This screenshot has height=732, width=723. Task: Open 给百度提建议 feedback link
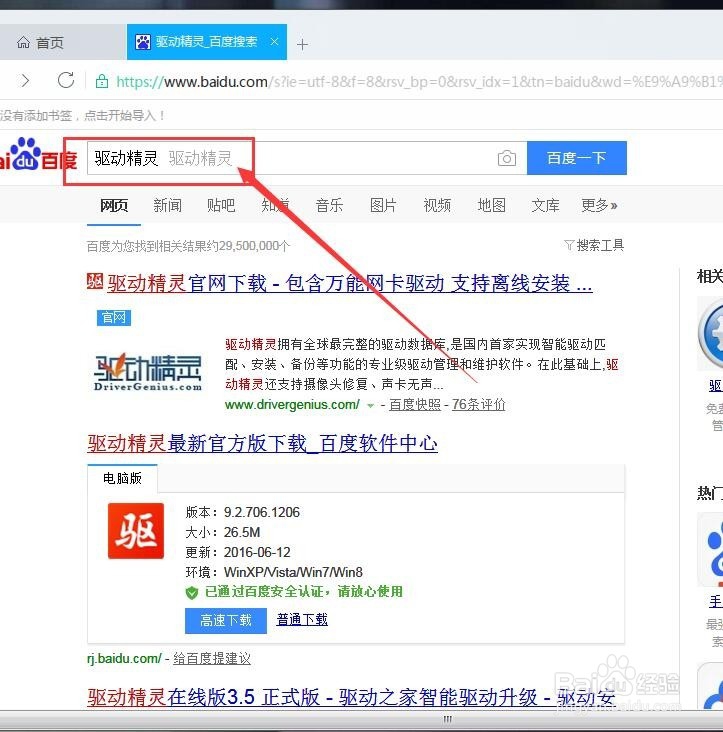(212, 659)
